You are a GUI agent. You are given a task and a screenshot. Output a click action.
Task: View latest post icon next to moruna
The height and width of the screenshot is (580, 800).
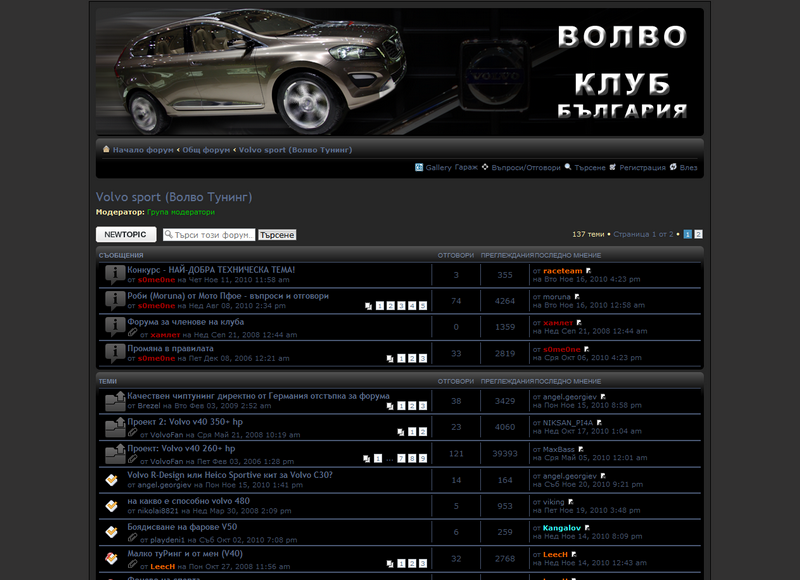(577, 297)
